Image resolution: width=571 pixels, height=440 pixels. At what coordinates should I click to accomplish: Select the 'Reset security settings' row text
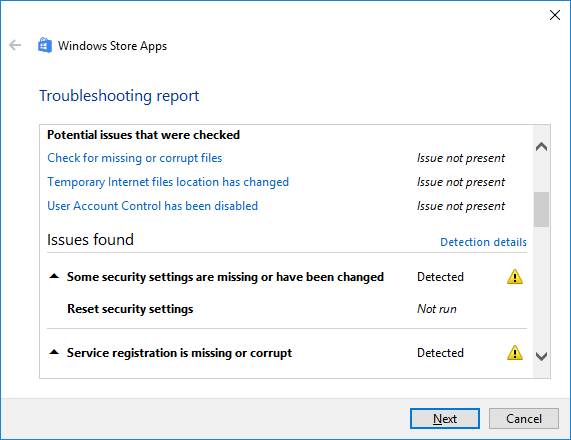click(130, 309)
